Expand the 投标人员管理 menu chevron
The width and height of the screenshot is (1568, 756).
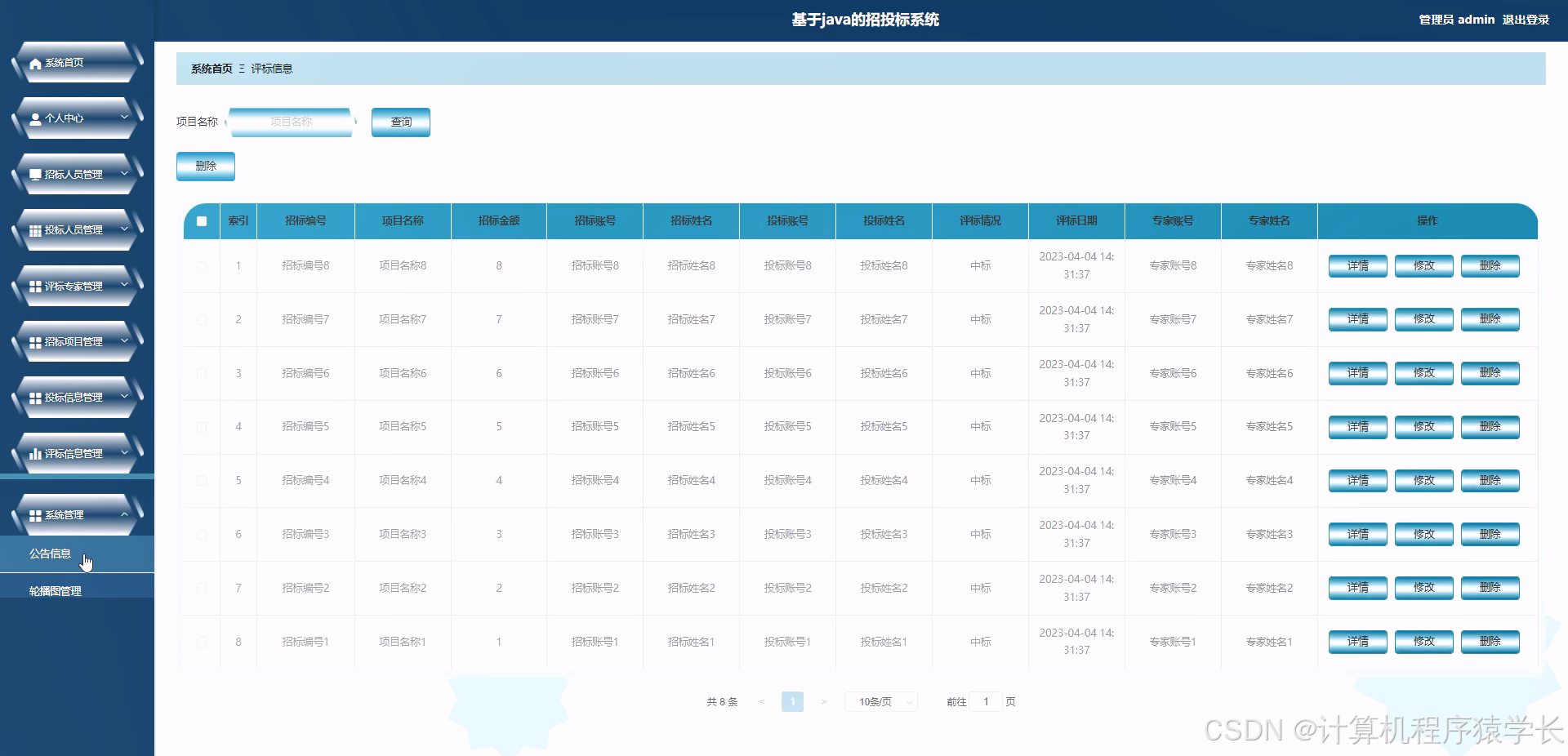tap(124, 229)
